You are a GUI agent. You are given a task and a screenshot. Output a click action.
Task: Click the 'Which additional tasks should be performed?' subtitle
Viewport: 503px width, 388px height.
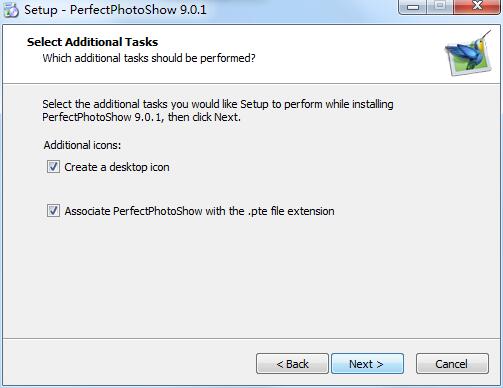tap(149, 58)
